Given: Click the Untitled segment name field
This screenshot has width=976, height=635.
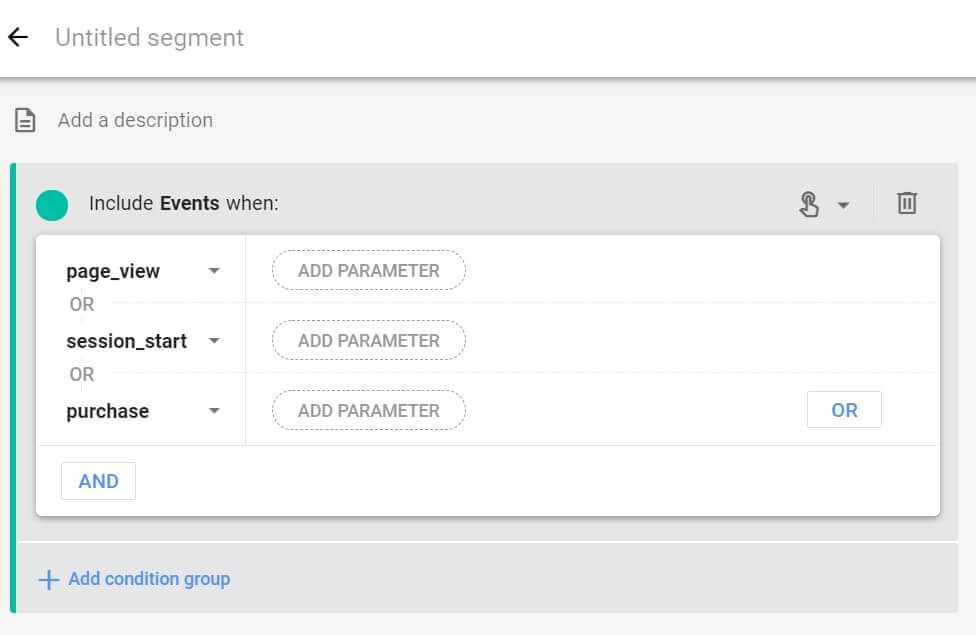Looking at the screenshot, I should pyautogui.click(x=150, y=38).
